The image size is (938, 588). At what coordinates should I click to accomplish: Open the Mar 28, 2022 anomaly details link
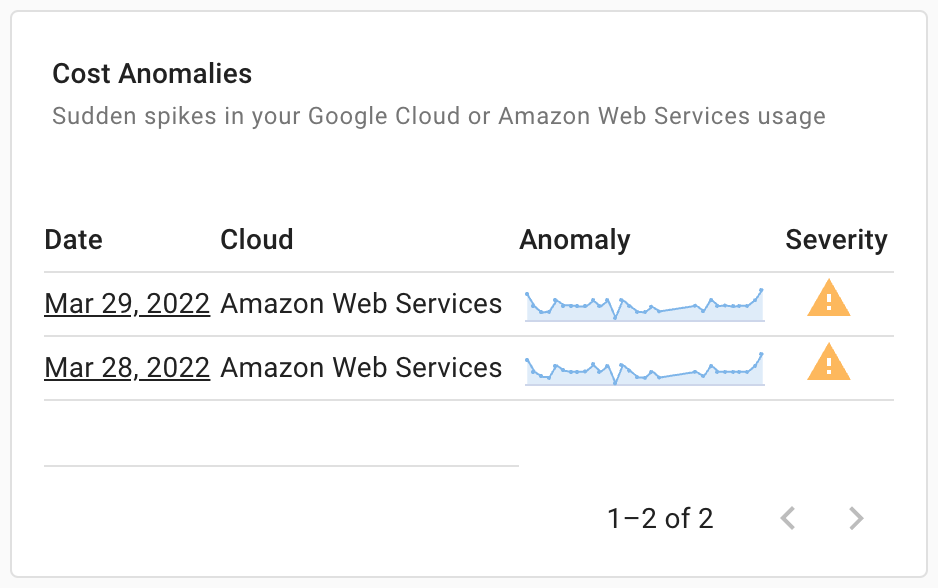coord(127,367)
